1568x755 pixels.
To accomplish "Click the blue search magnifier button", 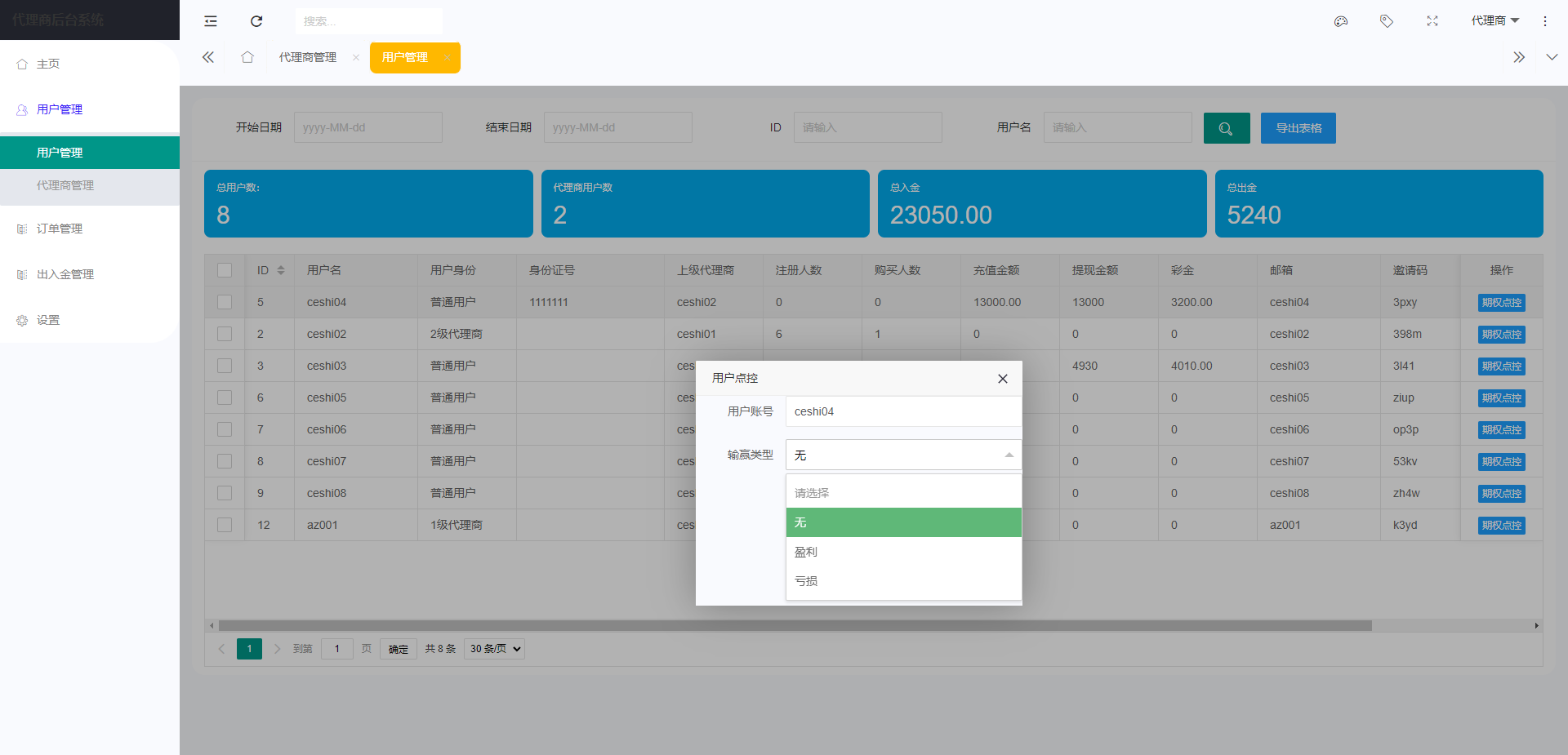I will [1226, 128].
